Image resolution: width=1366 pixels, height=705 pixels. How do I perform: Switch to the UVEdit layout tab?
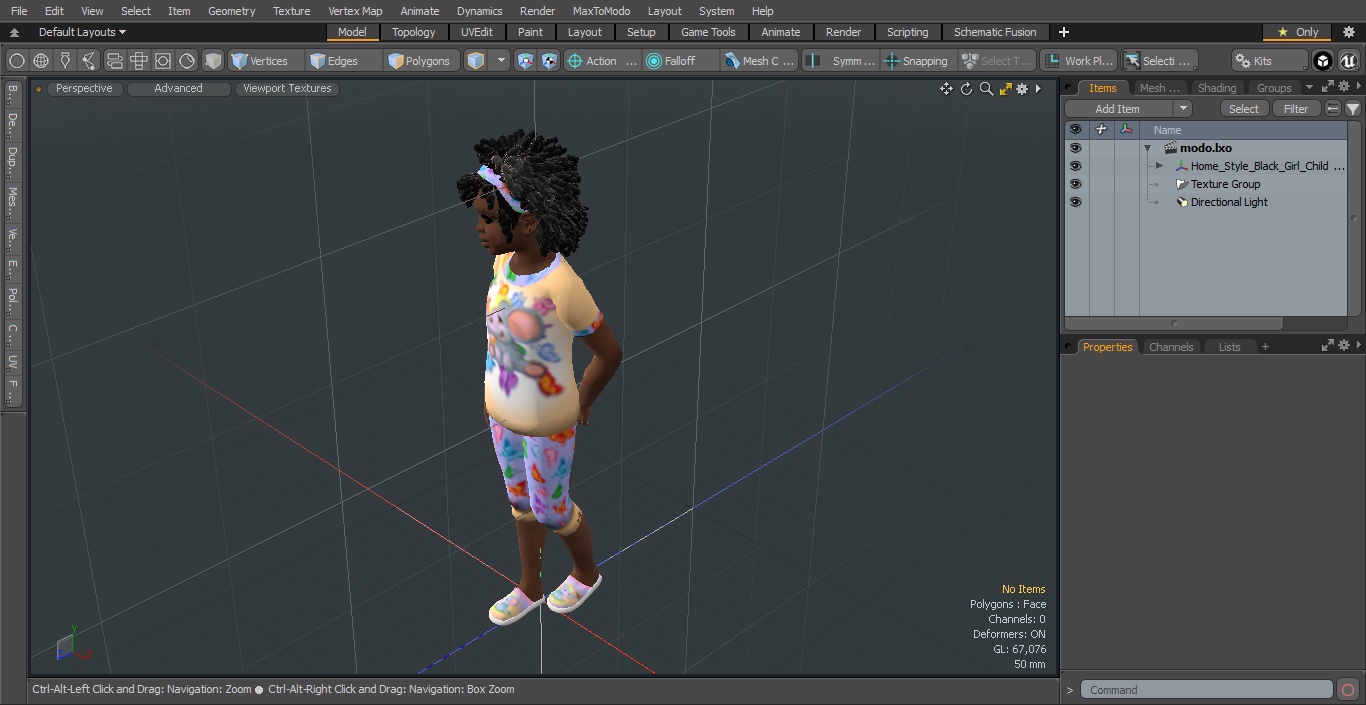[477, 32]
